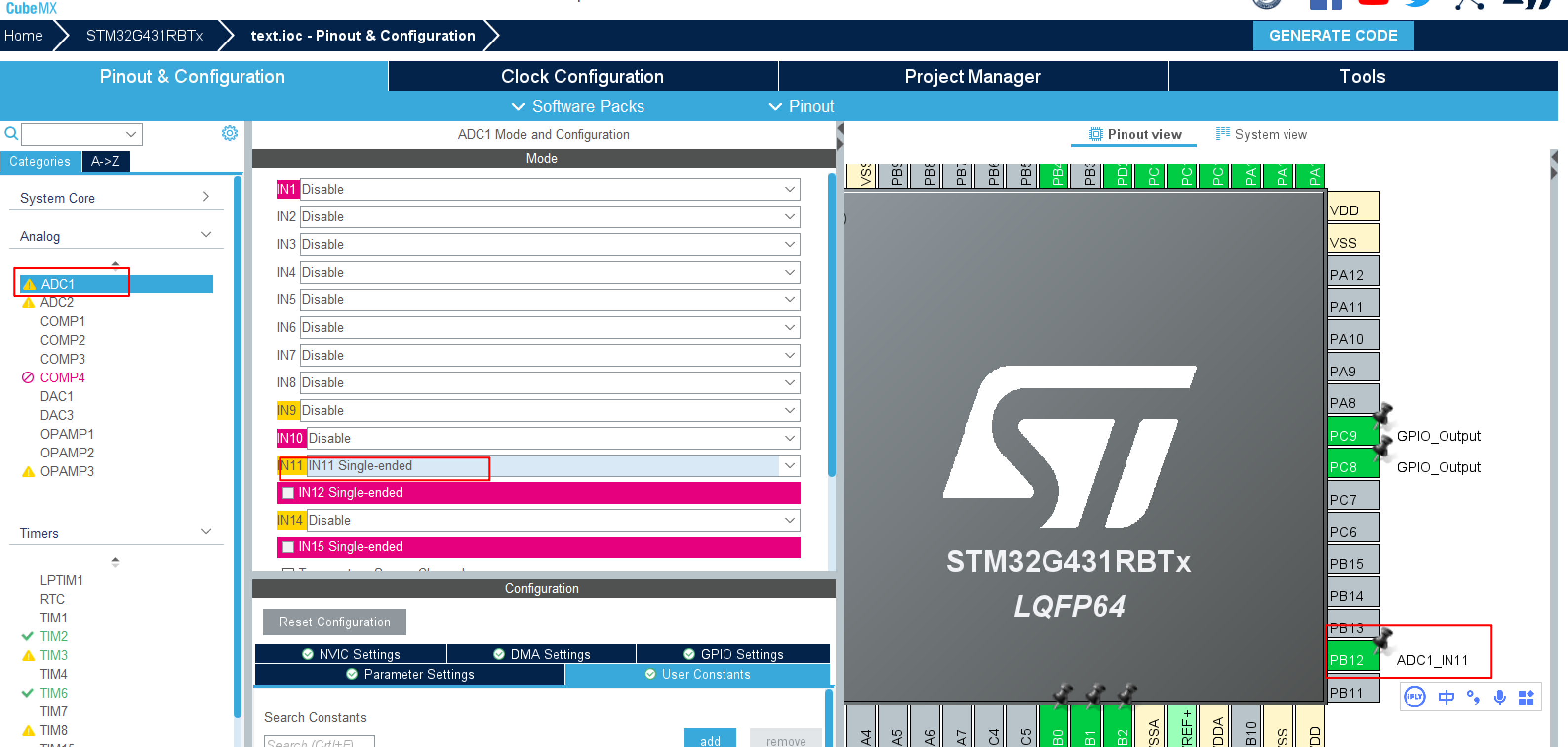Select DAC1 in Analog list
This screenshot has height=747, width=1568.
click(56, 396)
